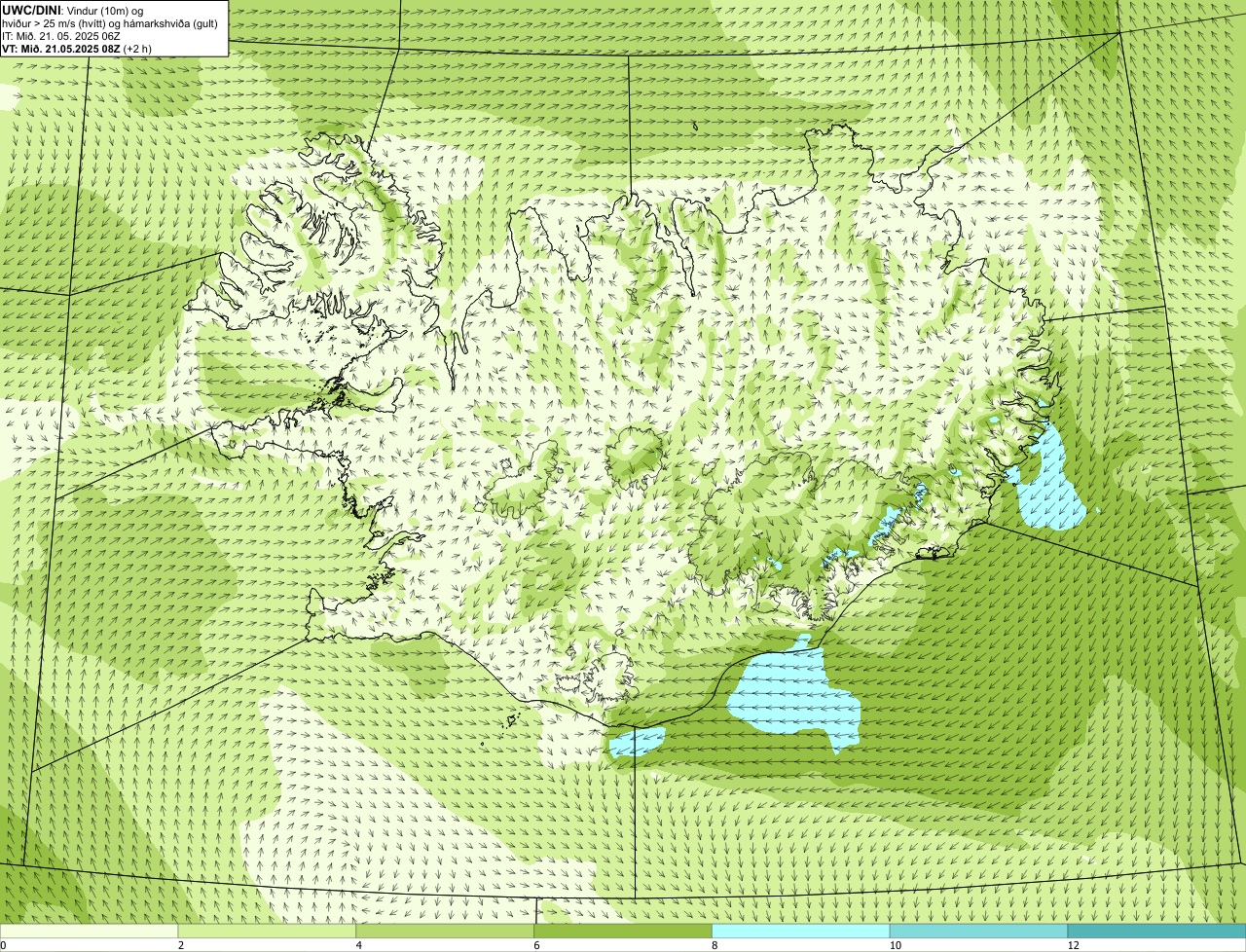Click the valid time line 'VT: Mið. 21.05.2025 08Z (+2 h)'
Image resolution: width=1246 pixels, height=952 pixels.
pos(77,48)
